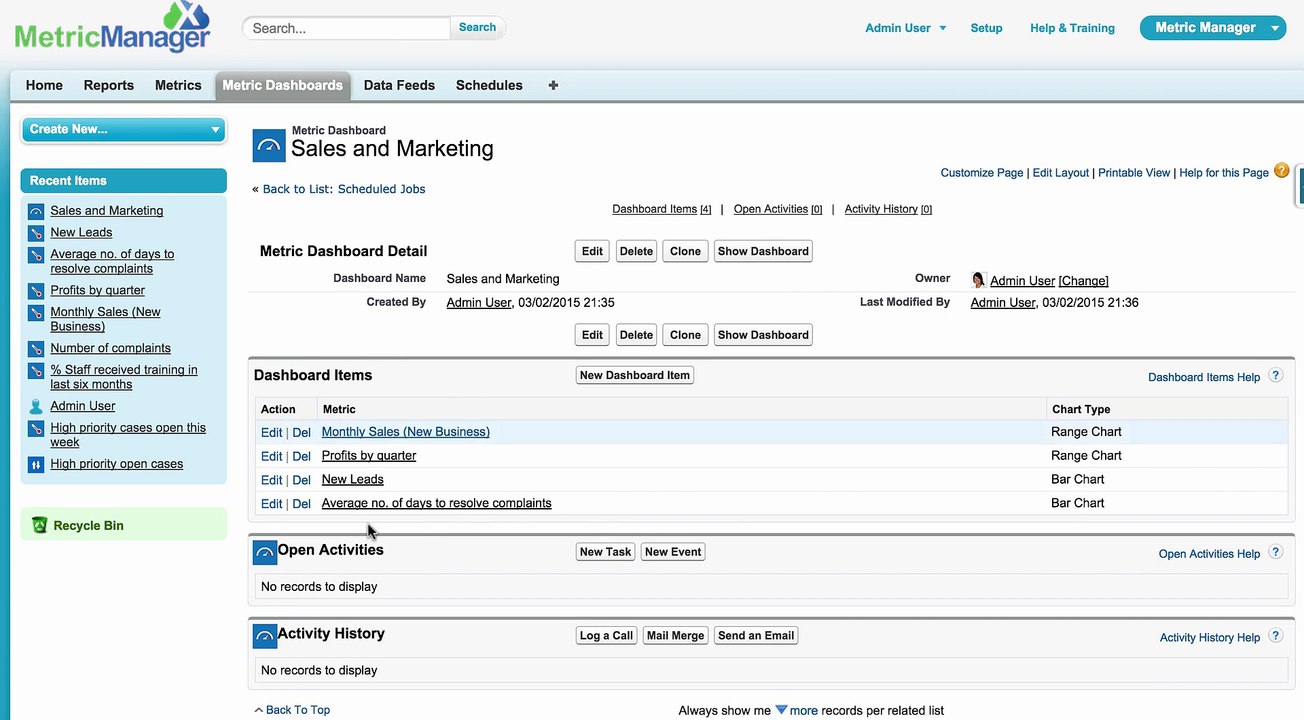Click the owner avatar next to Admin User
This screenshot has width=1304, height=720.
coord(978,280)
